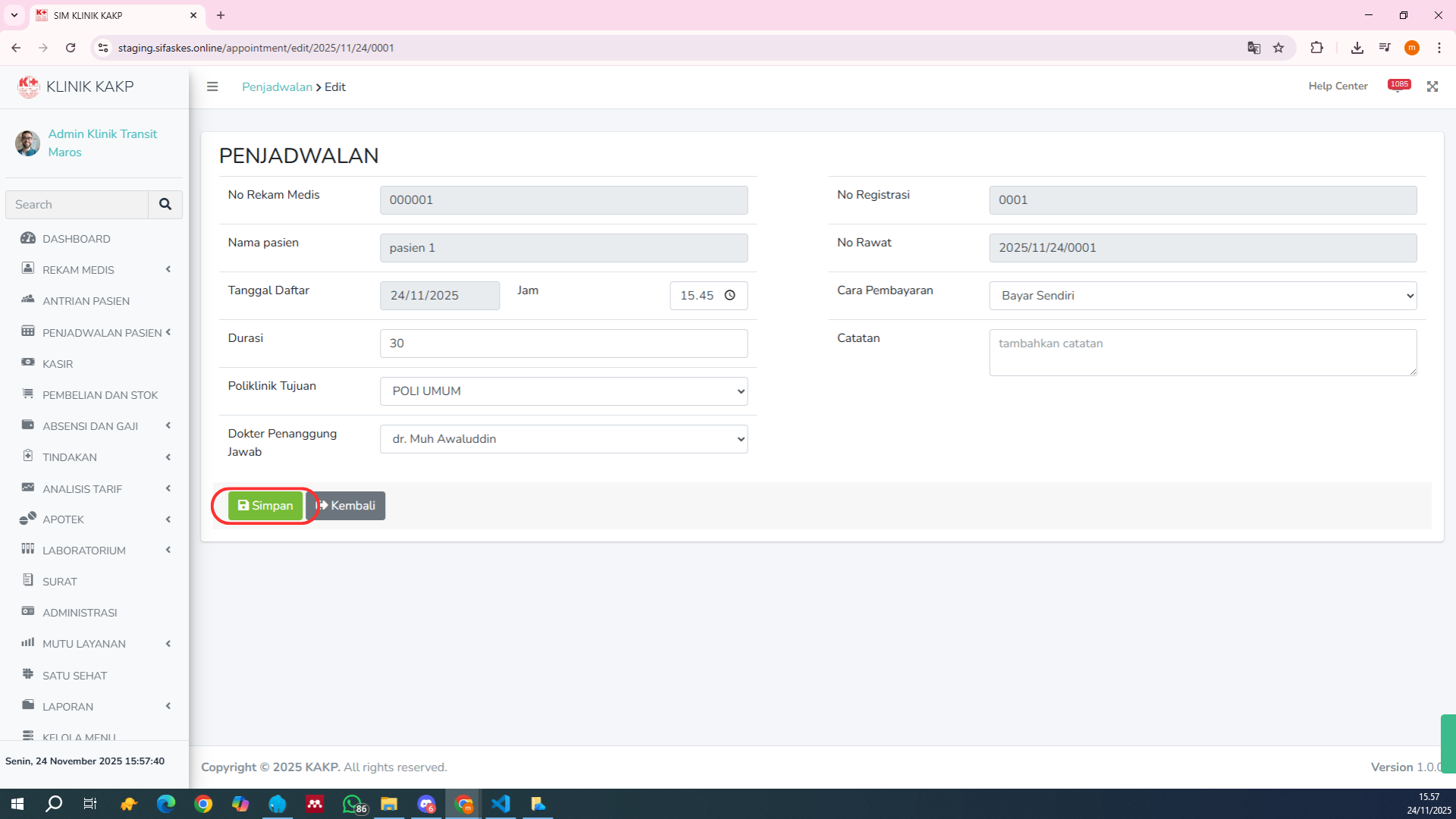Expand the Laboratorium sidebar menu
Viewport: 1456px width, 819px height.
(x=84, y=551)
